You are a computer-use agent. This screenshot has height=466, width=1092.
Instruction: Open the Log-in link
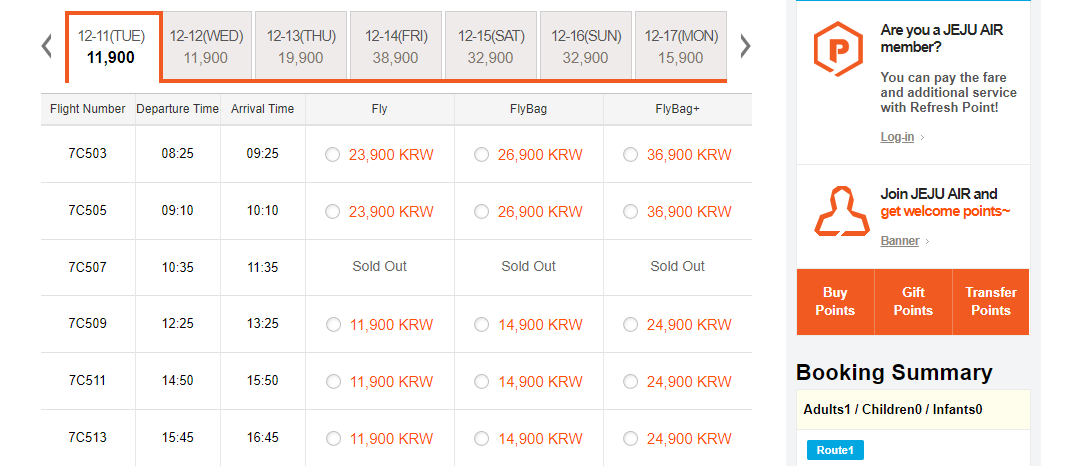(x=897, y=137)
